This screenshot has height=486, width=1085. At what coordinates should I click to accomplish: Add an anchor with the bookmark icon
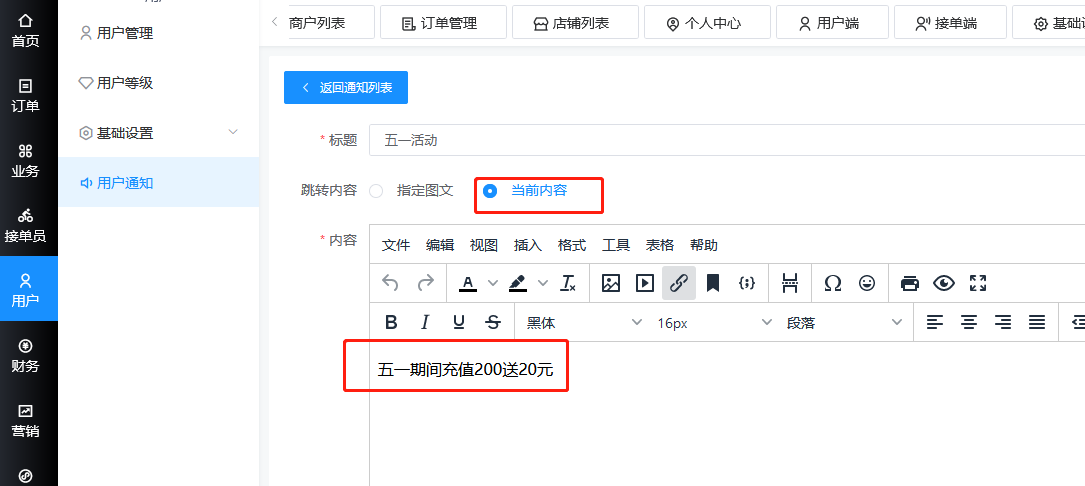(x=713, y=282)
